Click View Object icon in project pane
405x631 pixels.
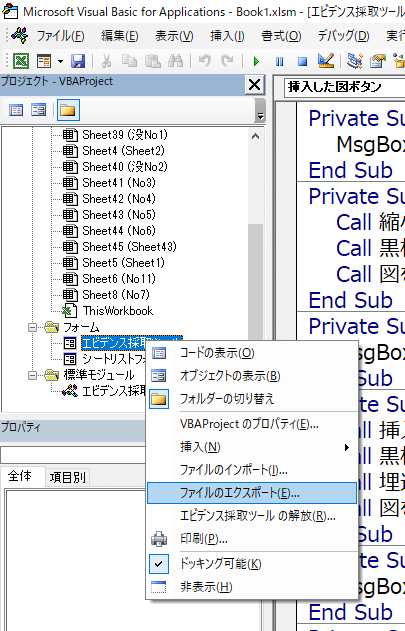pos(39,110)
